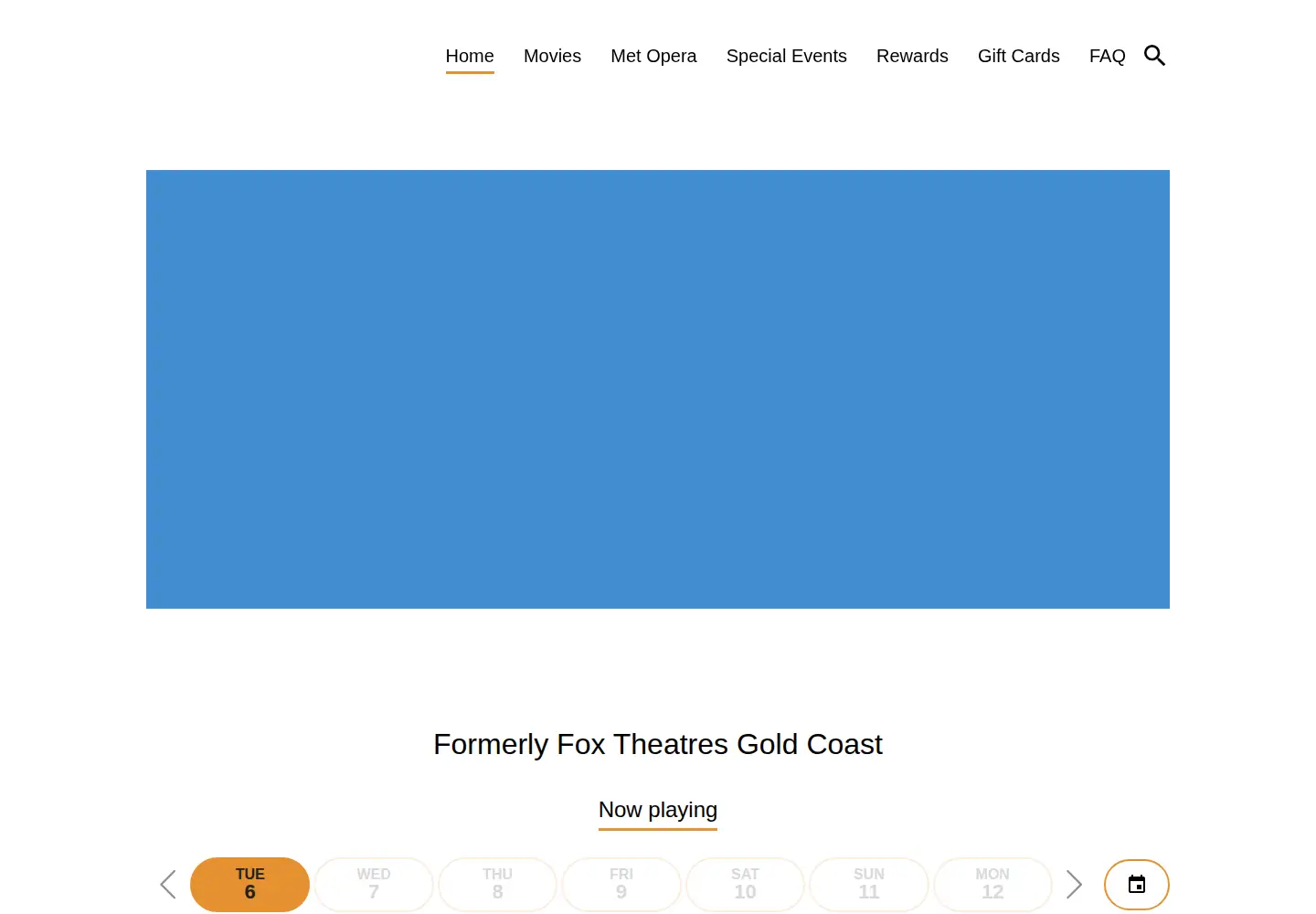
Task: Open the search magnifier icon
Action: point(1154,56)
